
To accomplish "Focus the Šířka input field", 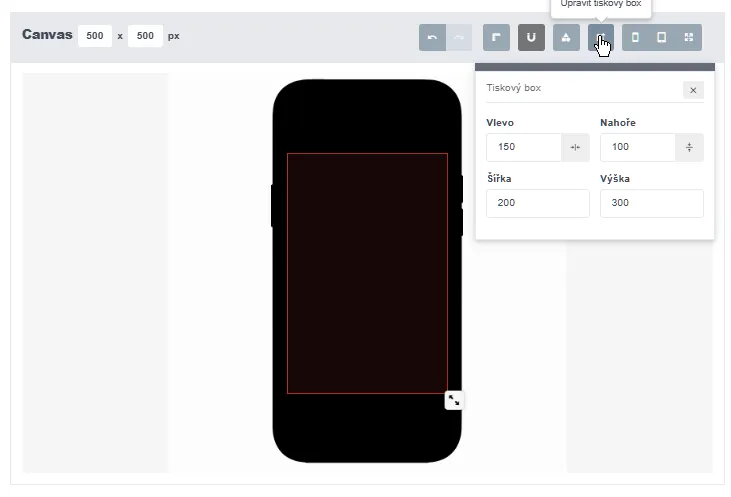I will pos(538,203).
